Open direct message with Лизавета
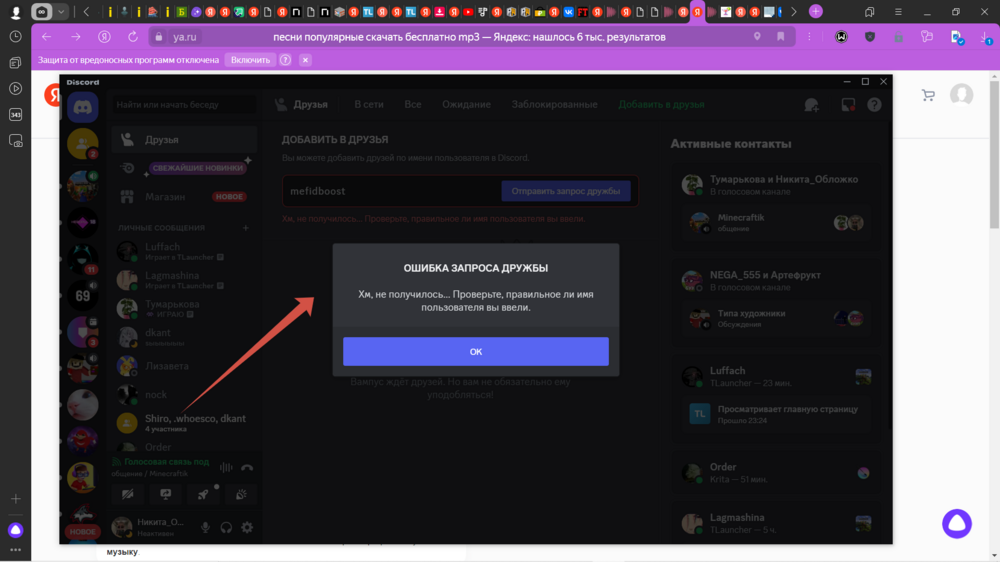 tap(185, 366)
